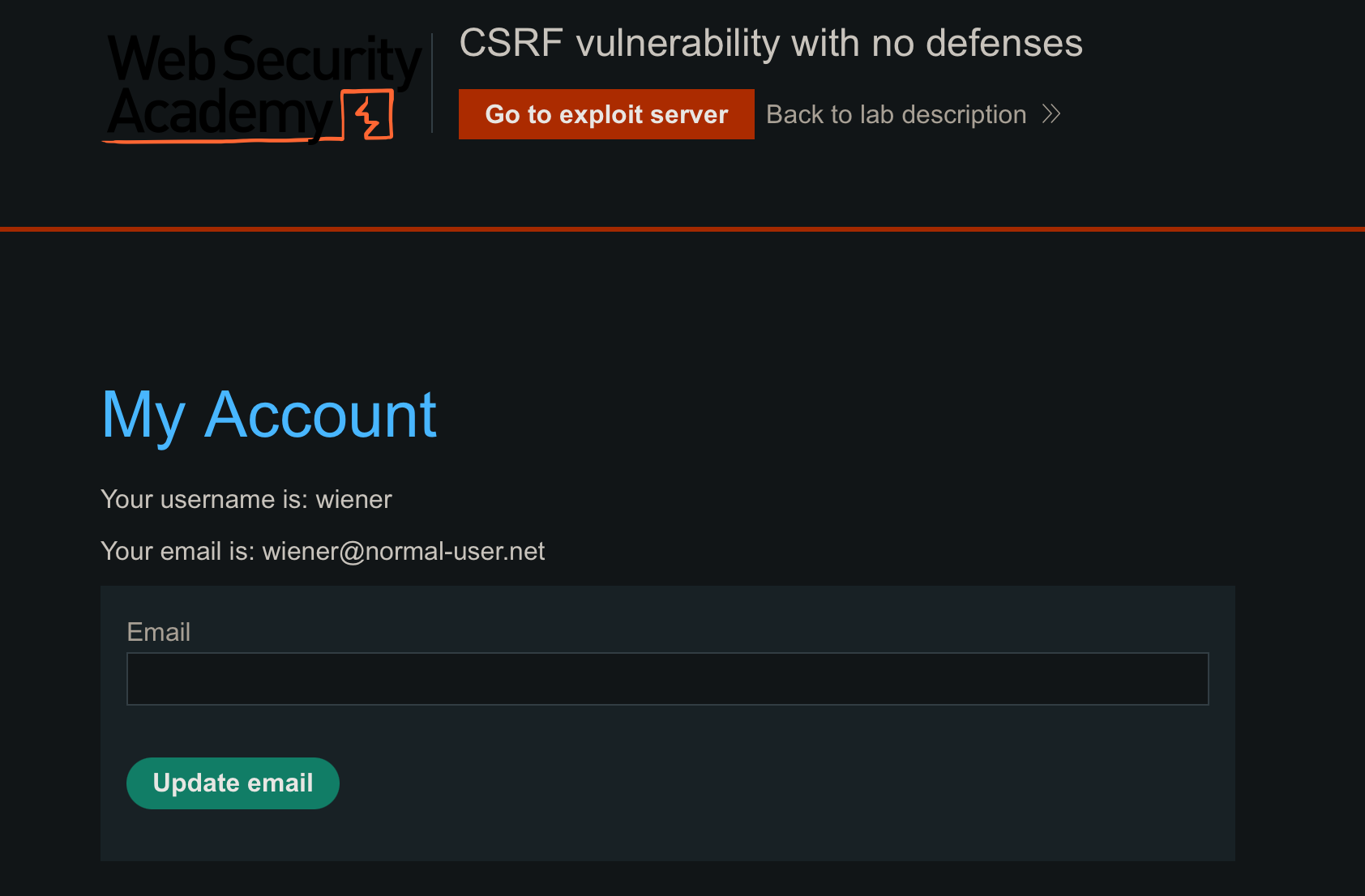Click the wiener@normal-user.net email address
The width and height of the screenshot is (1365, 896).
[404, 552]
